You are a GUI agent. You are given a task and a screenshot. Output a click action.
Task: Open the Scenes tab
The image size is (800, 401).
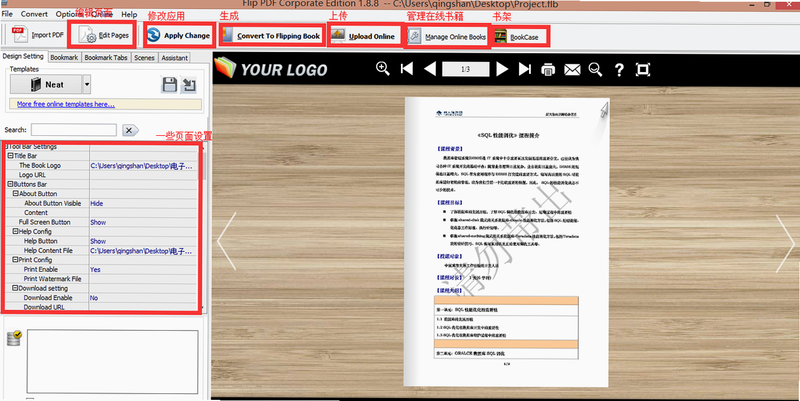pos(144,58)
